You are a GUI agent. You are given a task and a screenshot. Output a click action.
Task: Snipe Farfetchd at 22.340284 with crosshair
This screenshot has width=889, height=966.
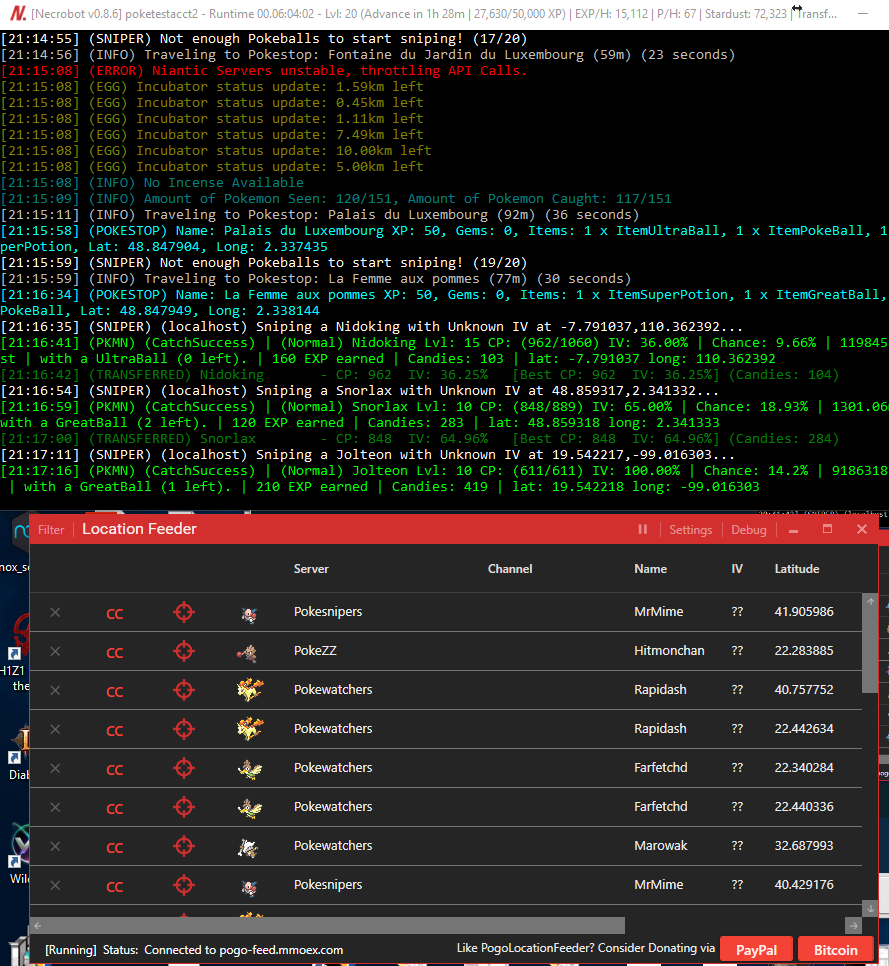(184, 768)
